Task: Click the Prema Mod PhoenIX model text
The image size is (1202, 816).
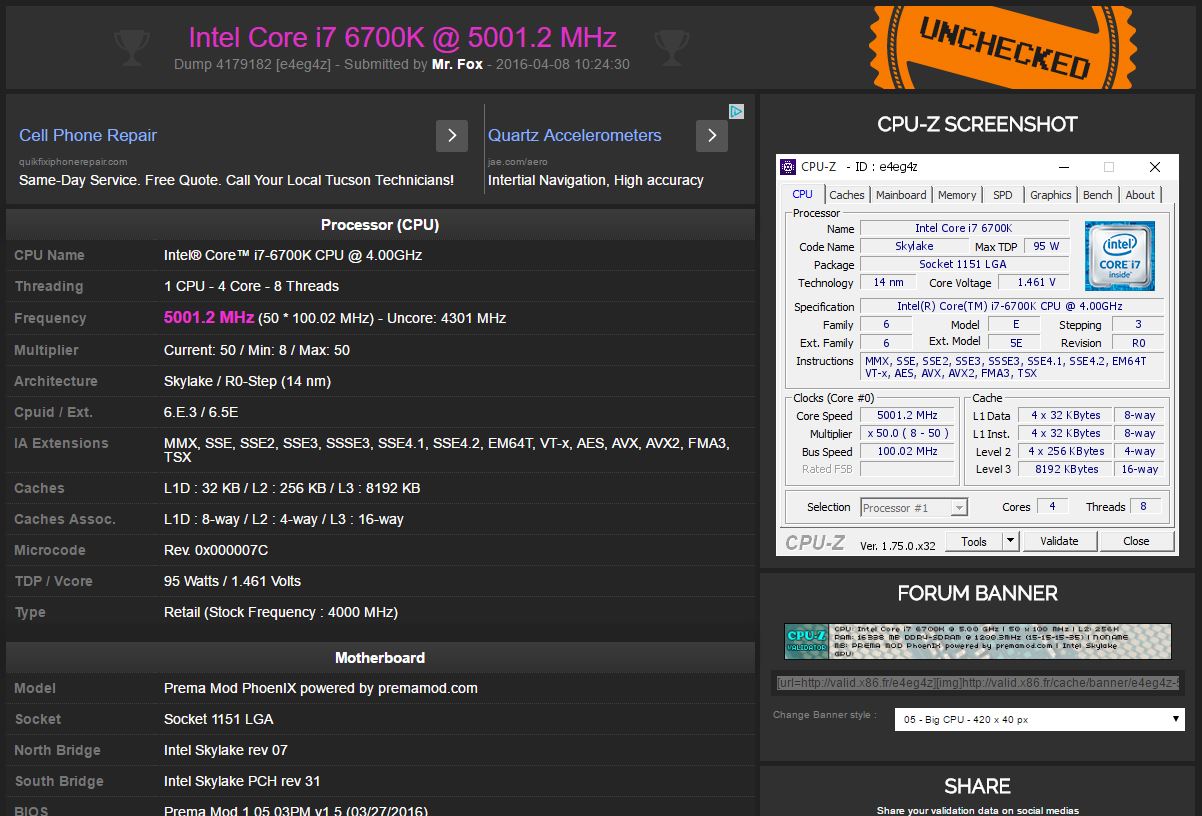Action: [x=321, y=688]
